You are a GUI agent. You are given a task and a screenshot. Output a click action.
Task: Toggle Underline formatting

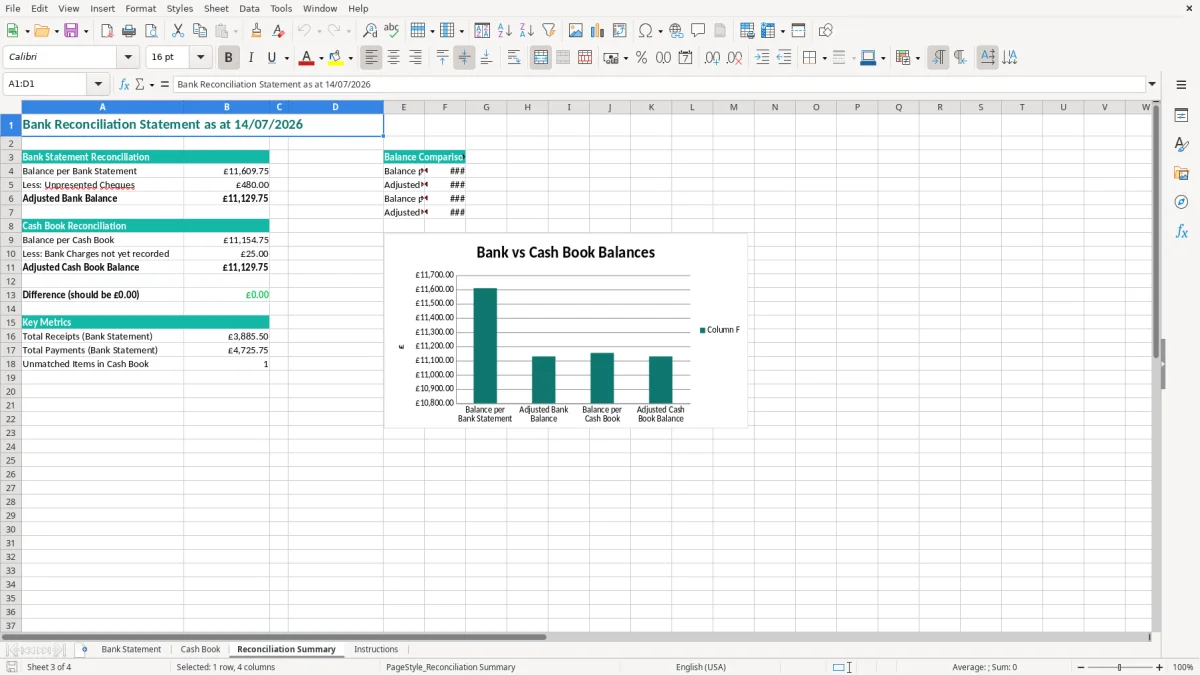coord(272,58)
